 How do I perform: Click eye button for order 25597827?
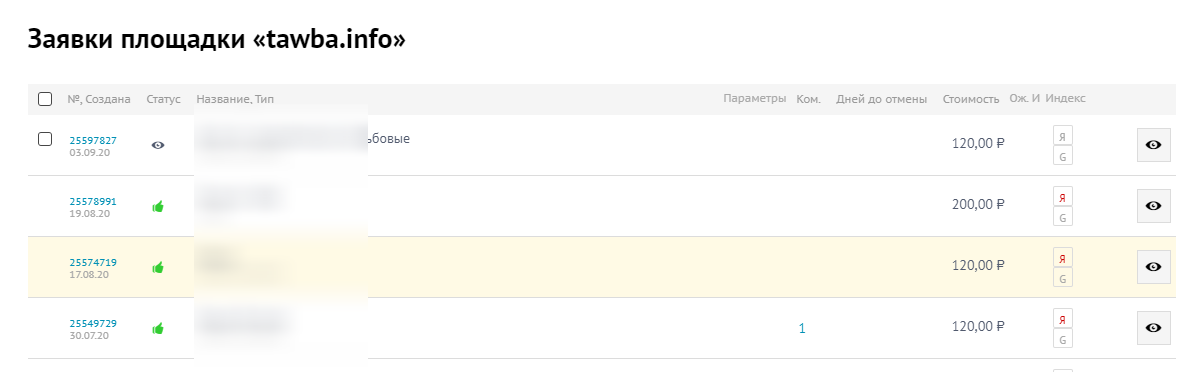[1154, 145]
